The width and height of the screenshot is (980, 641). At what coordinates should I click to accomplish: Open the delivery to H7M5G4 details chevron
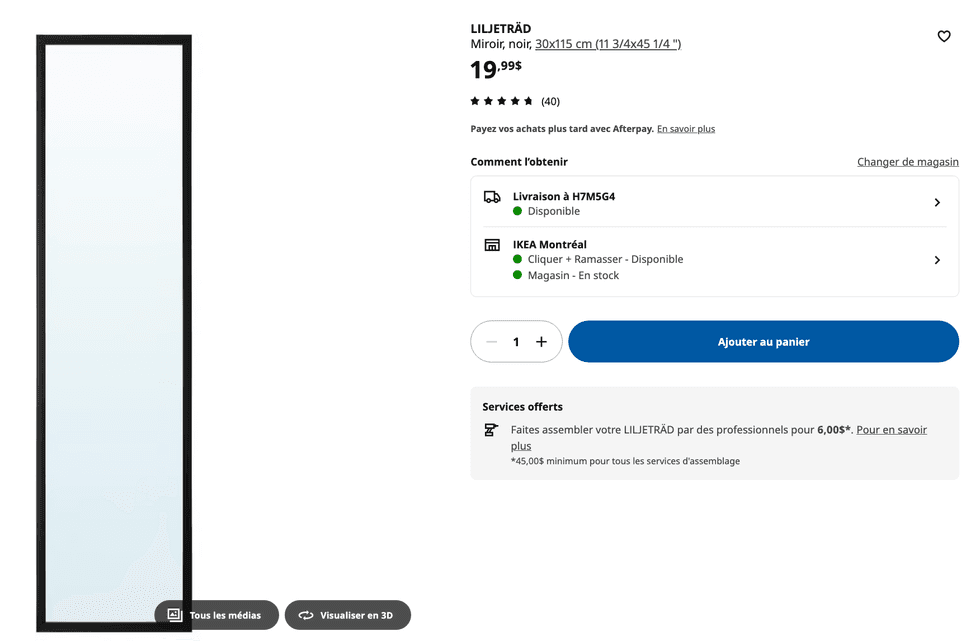coord(937,202)
